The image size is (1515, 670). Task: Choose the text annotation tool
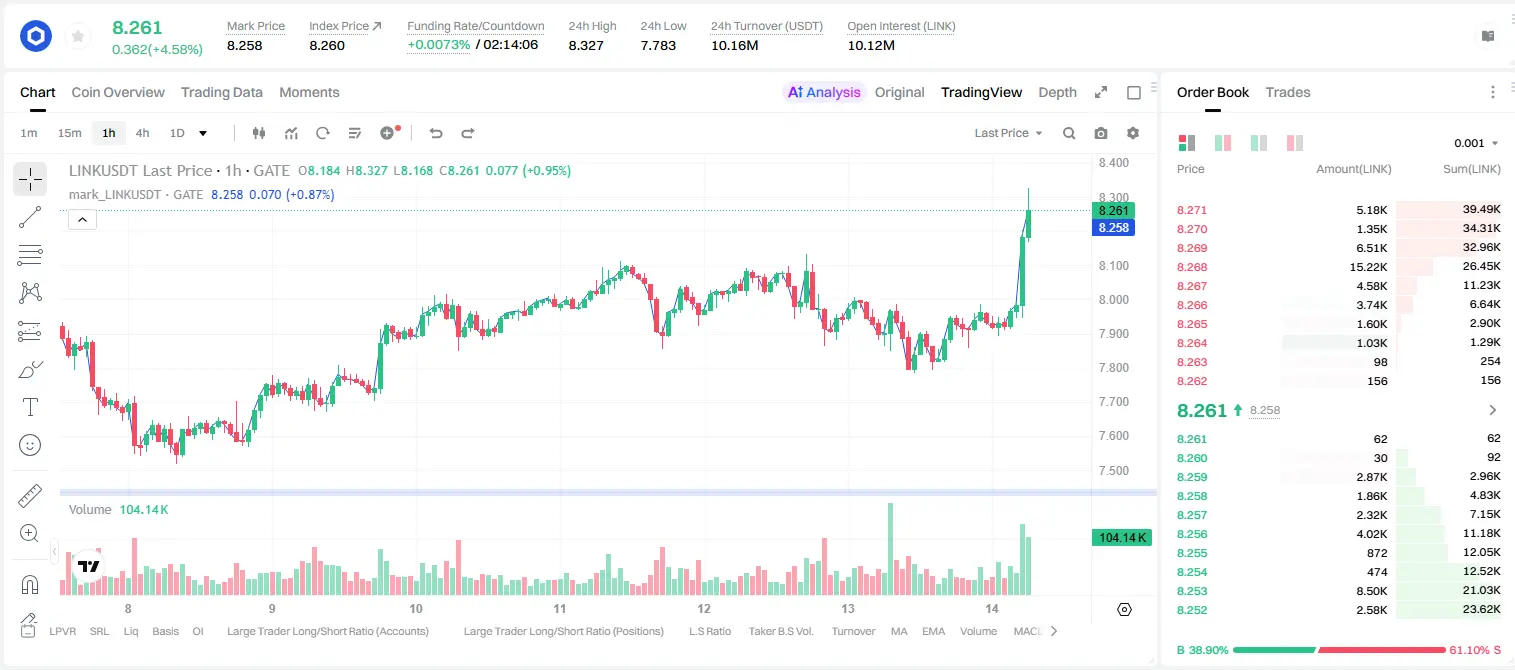click(30, 407)
